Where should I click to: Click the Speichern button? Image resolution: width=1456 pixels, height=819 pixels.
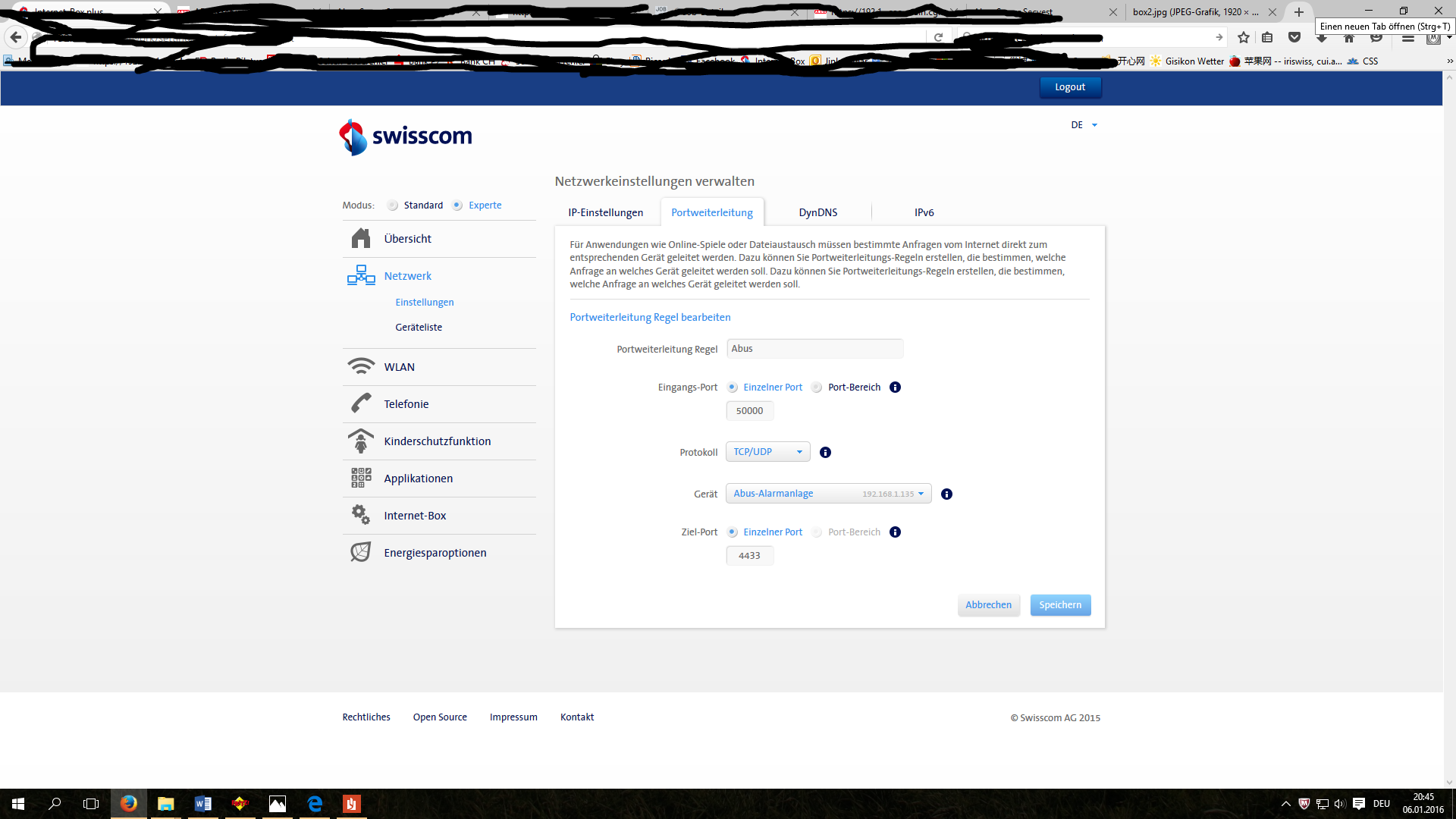(x=1059, y=605)
